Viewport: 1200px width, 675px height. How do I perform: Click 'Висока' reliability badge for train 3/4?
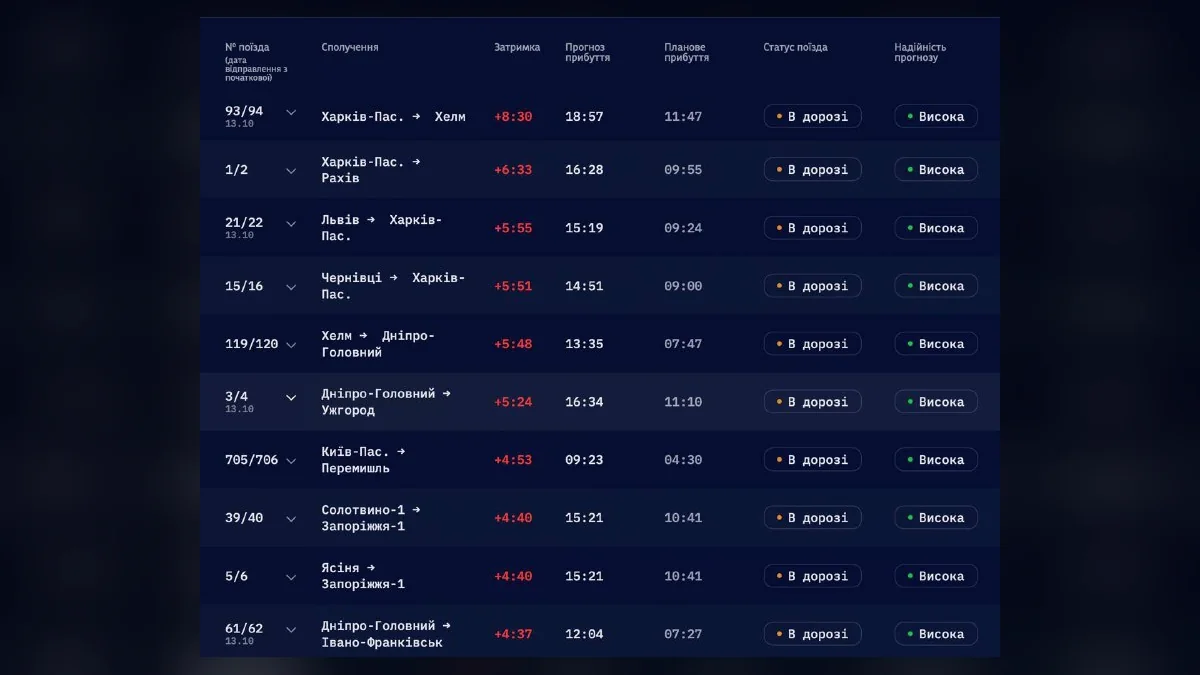pos(936,402)
